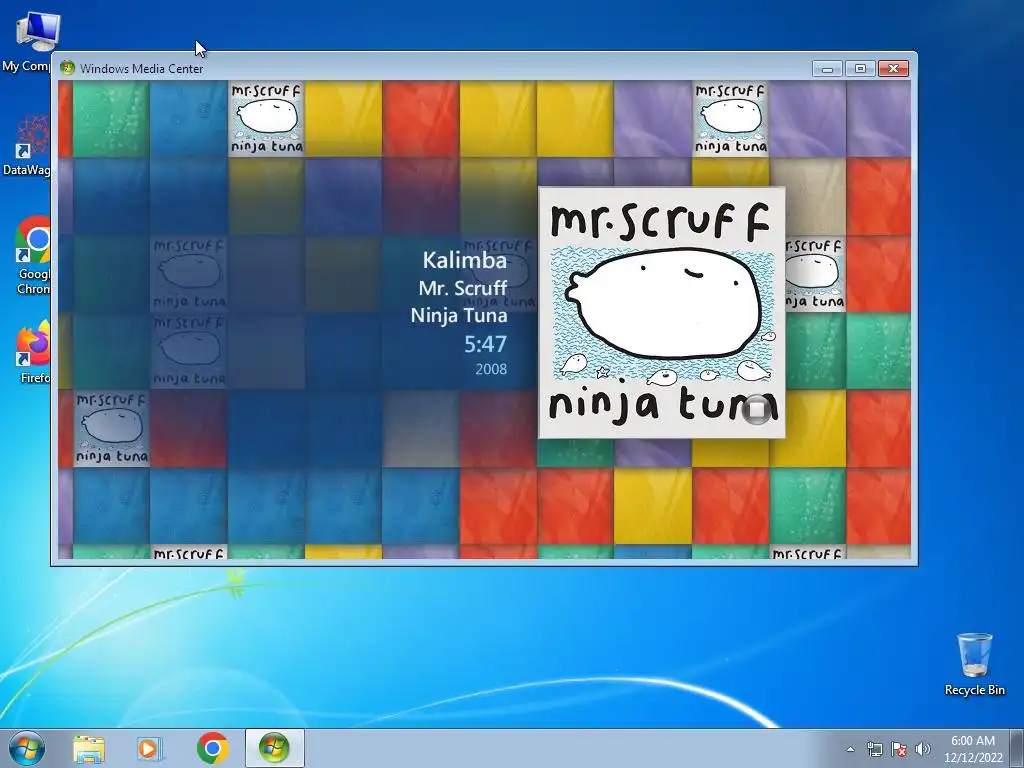Maximize the Windows Media Center window
This screenshot has width=1024, height=768.
[x=860, y=69]
